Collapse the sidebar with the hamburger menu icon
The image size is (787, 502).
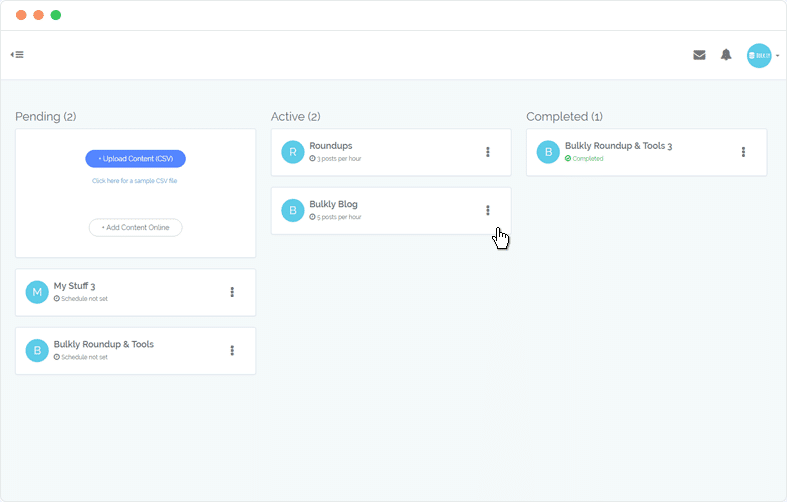click(x=17, y=55)
